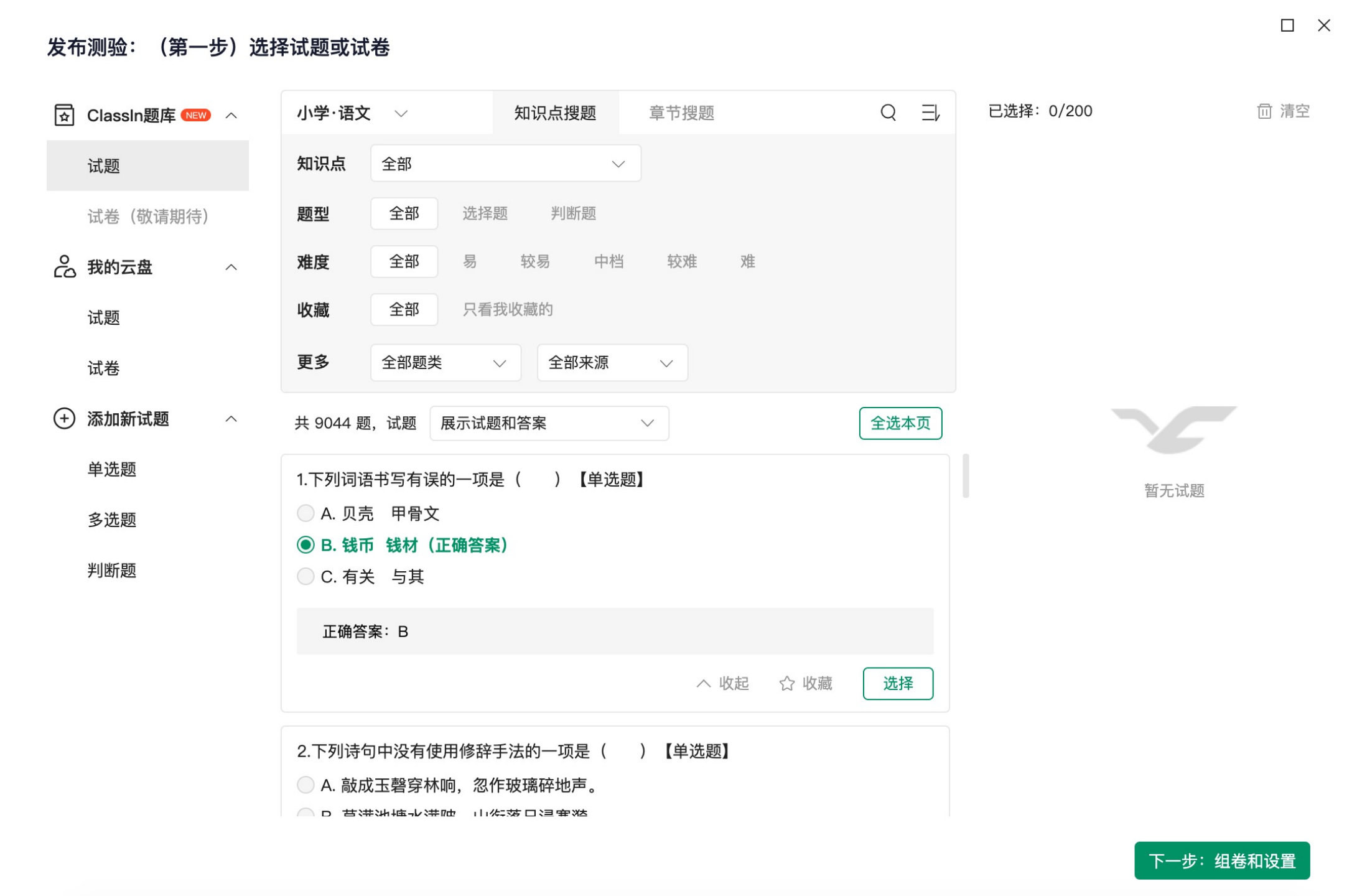
Task: Collapse the 添加新试题 section chevron
Action: click(231, 419)
